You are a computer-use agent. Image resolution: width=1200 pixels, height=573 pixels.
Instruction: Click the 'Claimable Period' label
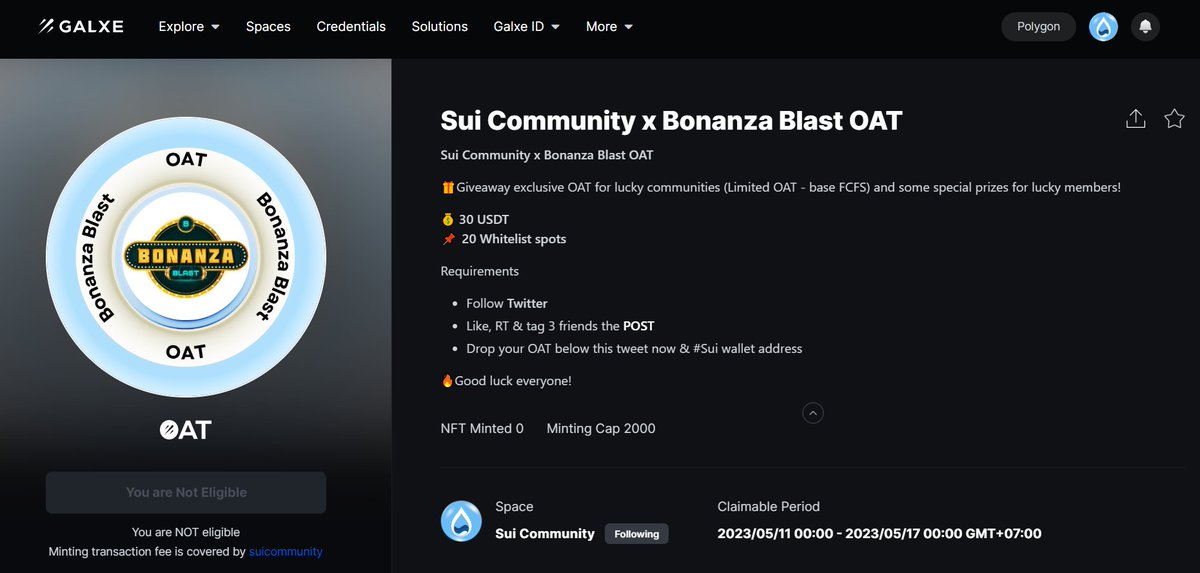769,507
